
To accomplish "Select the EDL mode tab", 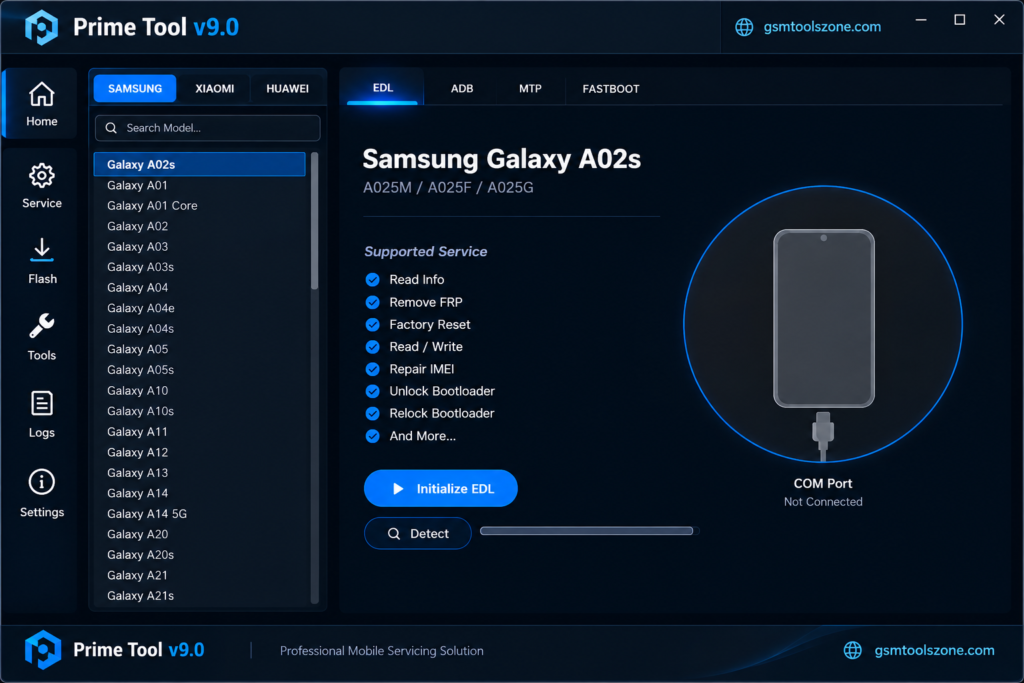I will tap(383, 87).
